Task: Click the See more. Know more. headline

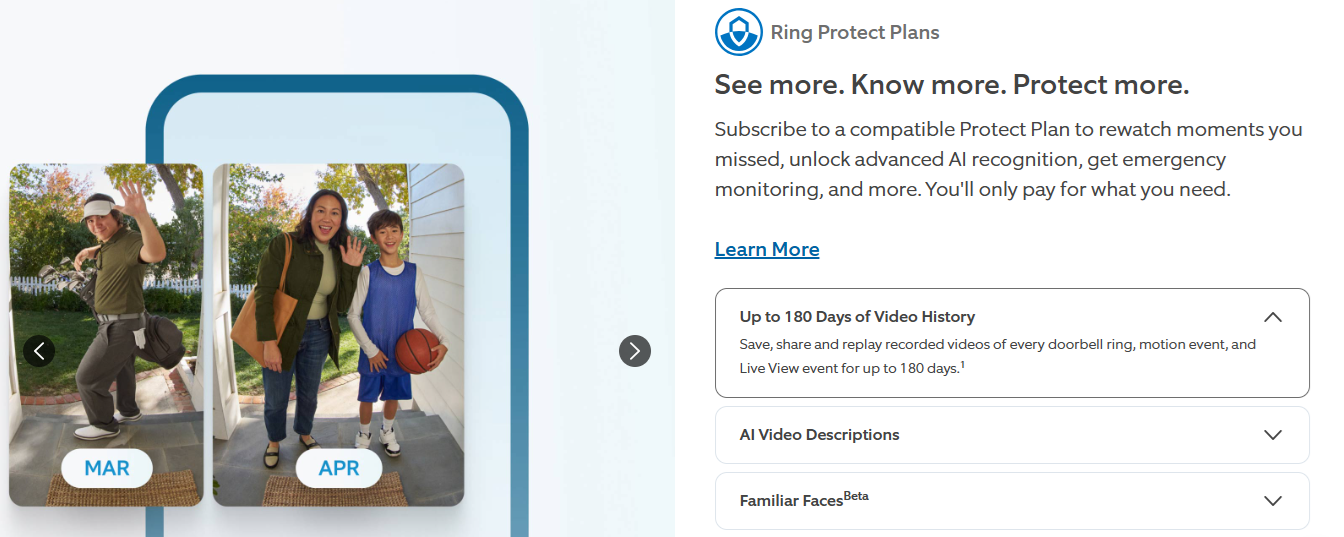Action: click(x=951, y=85)
